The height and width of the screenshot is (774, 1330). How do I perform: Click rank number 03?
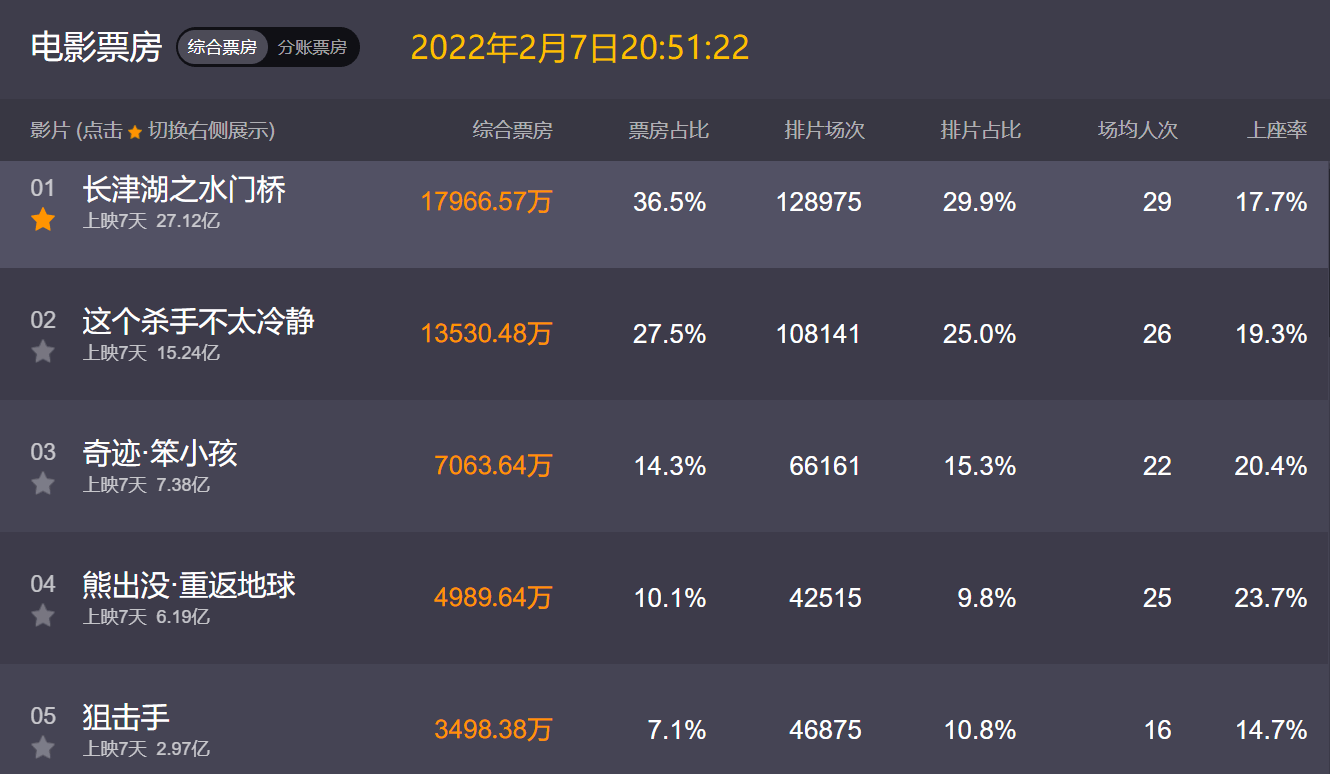[43, 452]
